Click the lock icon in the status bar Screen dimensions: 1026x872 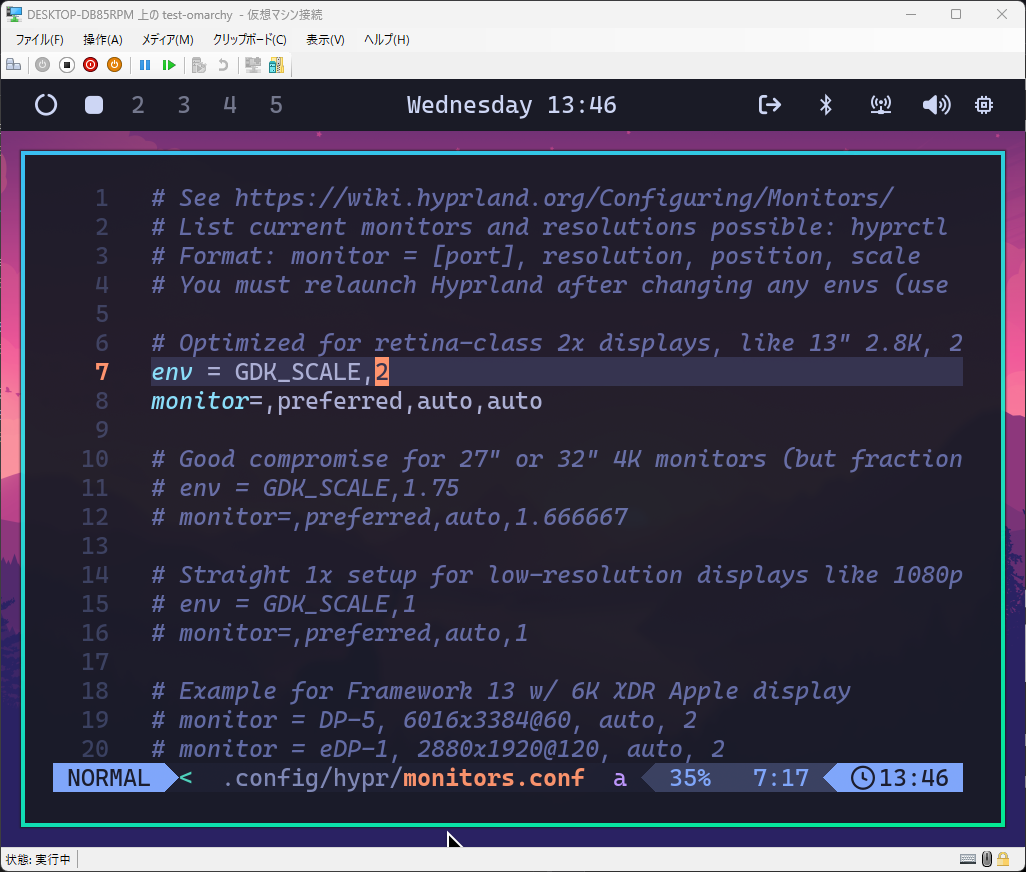(1002, 858)
